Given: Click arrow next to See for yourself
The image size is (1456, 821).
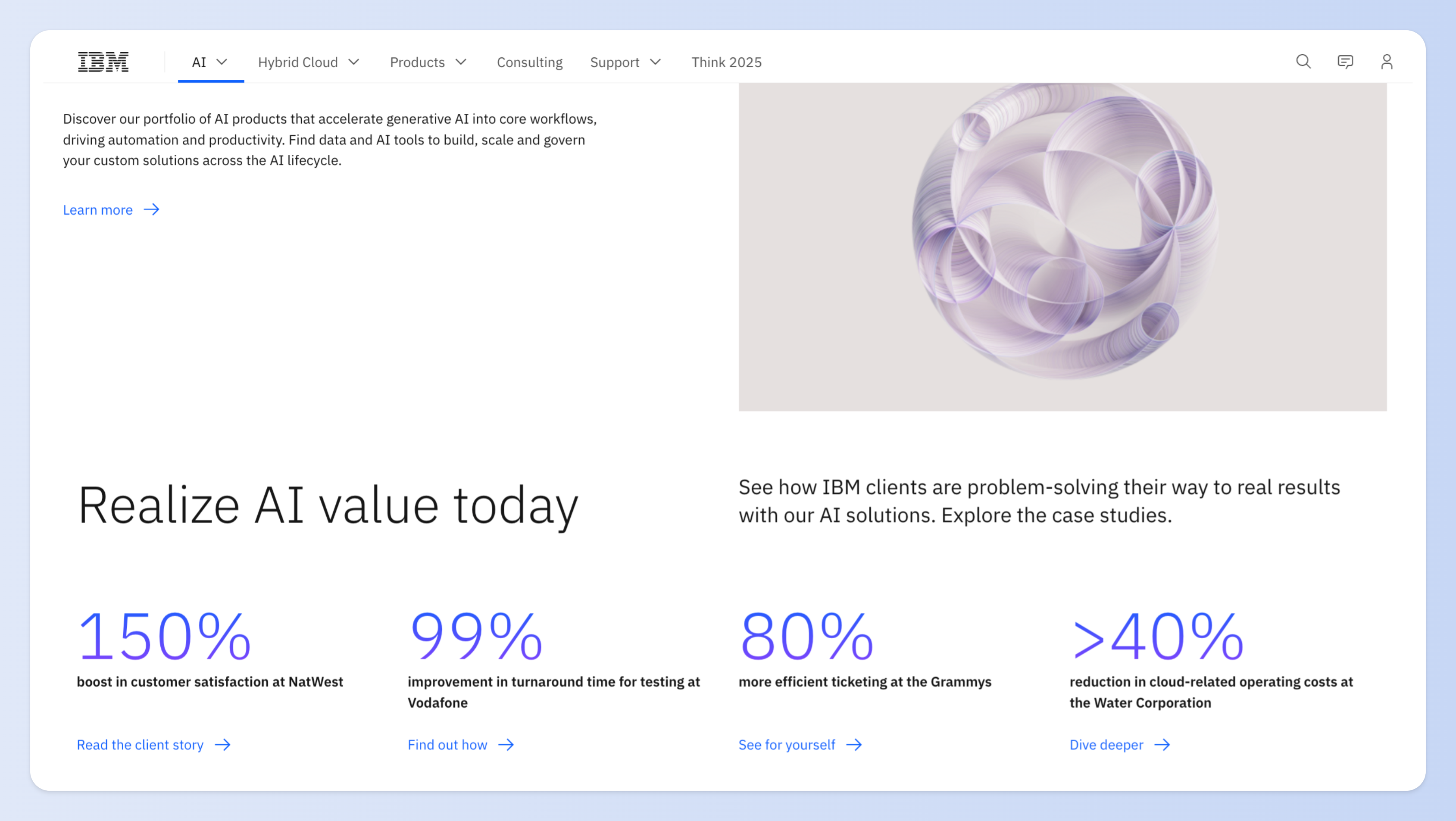Looking at the screenshot, I should tap(854, 745).
